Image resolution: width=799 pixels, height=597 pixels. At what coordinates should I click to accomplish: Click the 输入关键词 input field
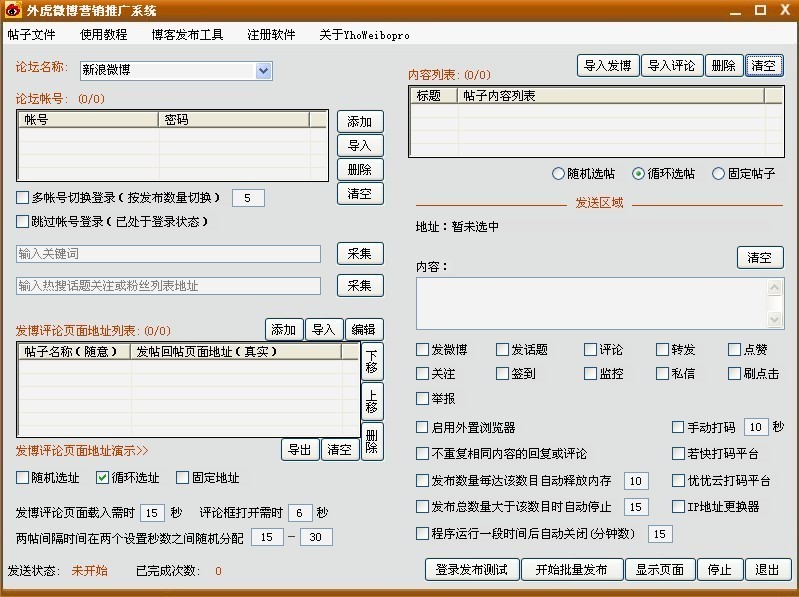click(168, 254)
